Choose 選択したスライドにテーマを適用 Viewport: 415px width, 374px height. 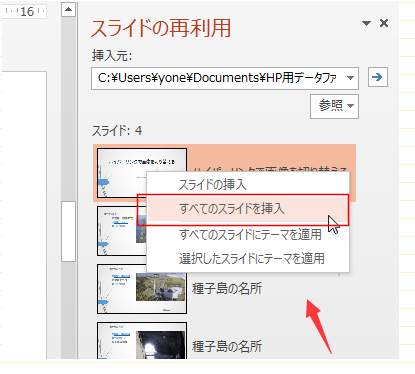[x=248, y=259]
